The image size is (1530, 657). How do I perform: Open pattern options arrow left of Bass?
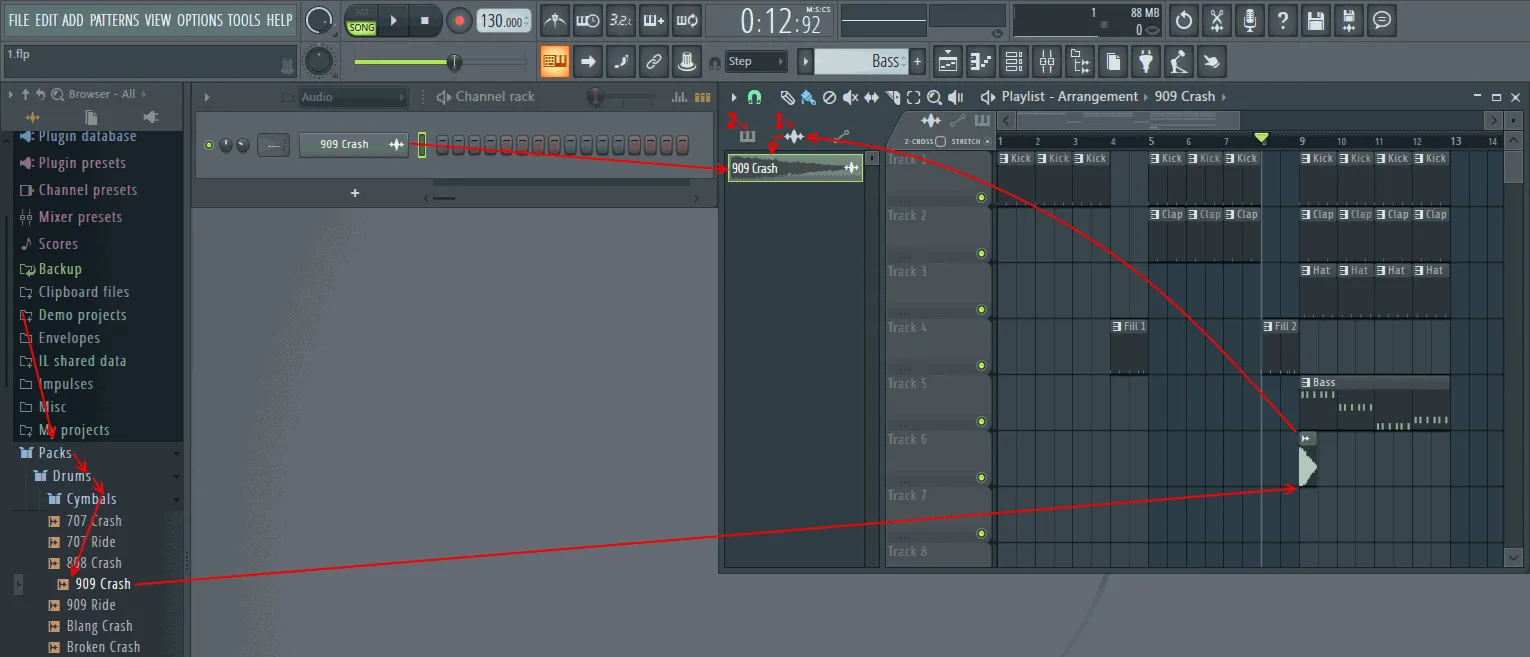coord(805,62)
